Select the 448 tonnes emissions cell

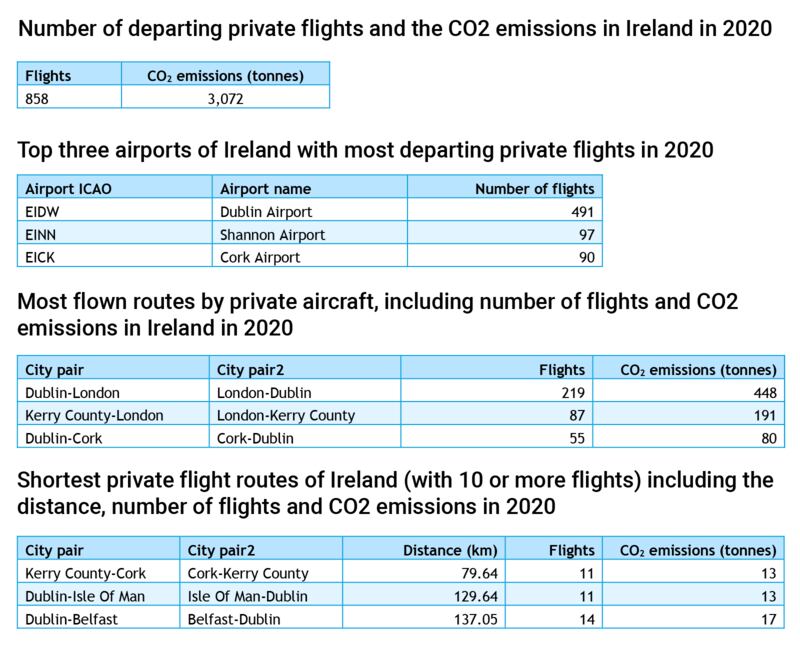point(766,393)
